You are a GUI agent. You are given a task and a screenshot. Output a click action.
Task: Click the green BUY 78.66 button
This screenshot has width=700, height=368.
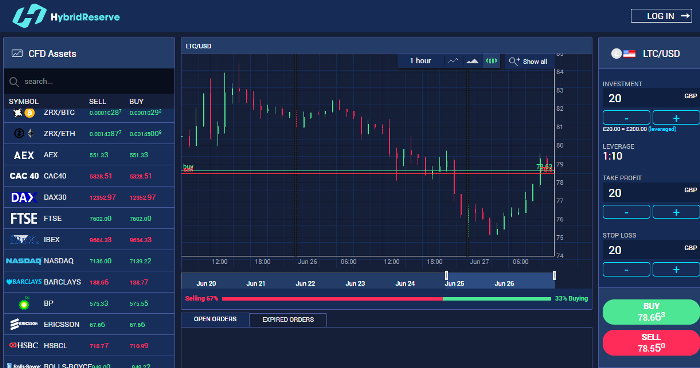(x=651, y=312)
